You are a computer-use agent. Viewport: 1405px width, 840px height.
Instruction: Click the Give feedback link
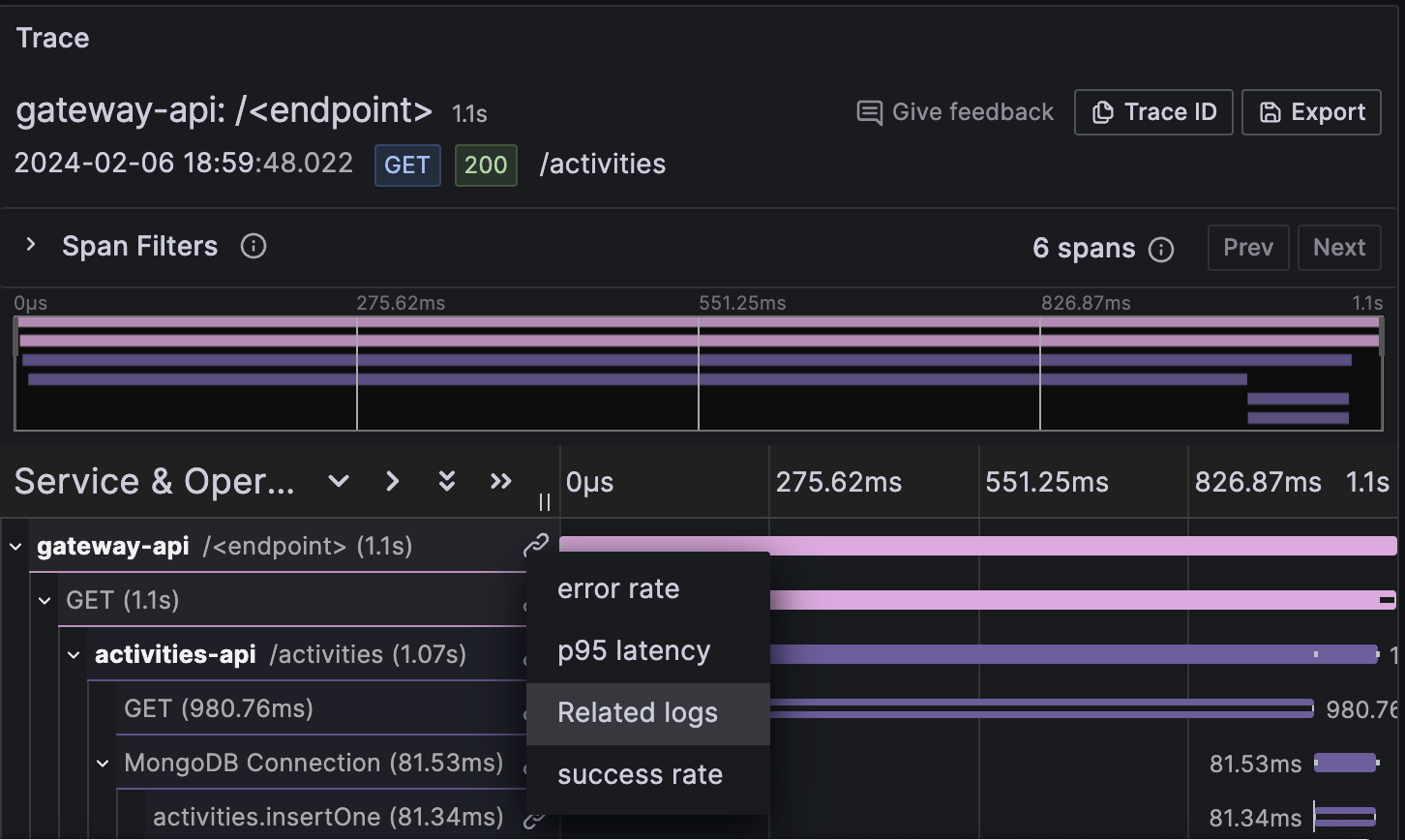pos(955,112)
